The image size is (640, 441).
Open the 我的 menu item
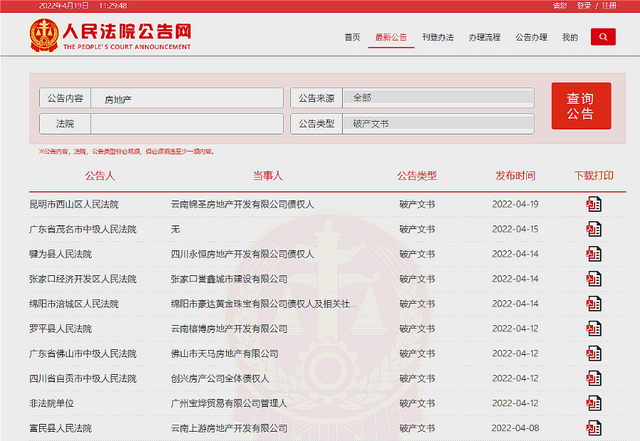(x=570, y=38)
